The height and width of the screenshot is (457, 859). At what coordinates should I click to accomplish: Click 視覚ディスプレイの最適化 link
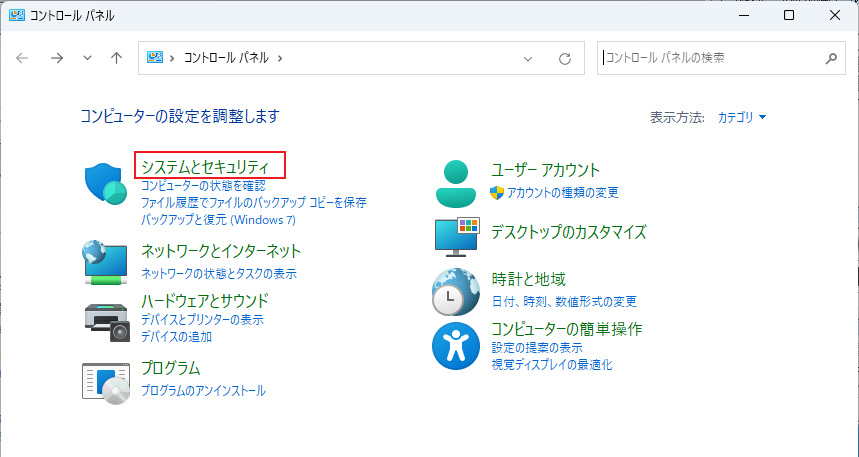pos(552,364)
